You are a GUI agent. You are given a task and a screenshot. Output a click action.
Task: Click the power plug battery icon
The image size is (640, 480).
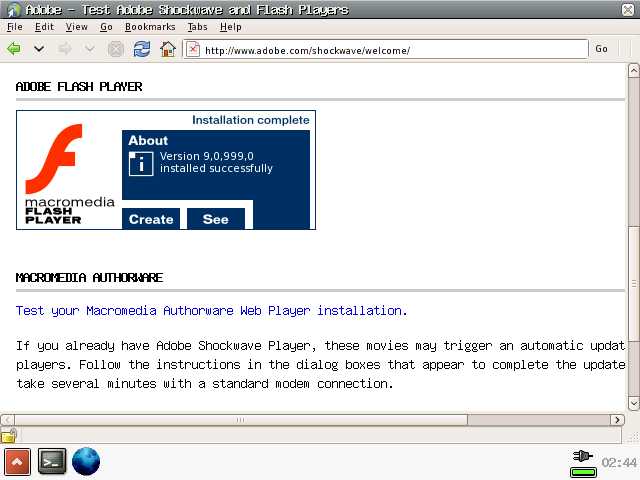tap(583, 464)
